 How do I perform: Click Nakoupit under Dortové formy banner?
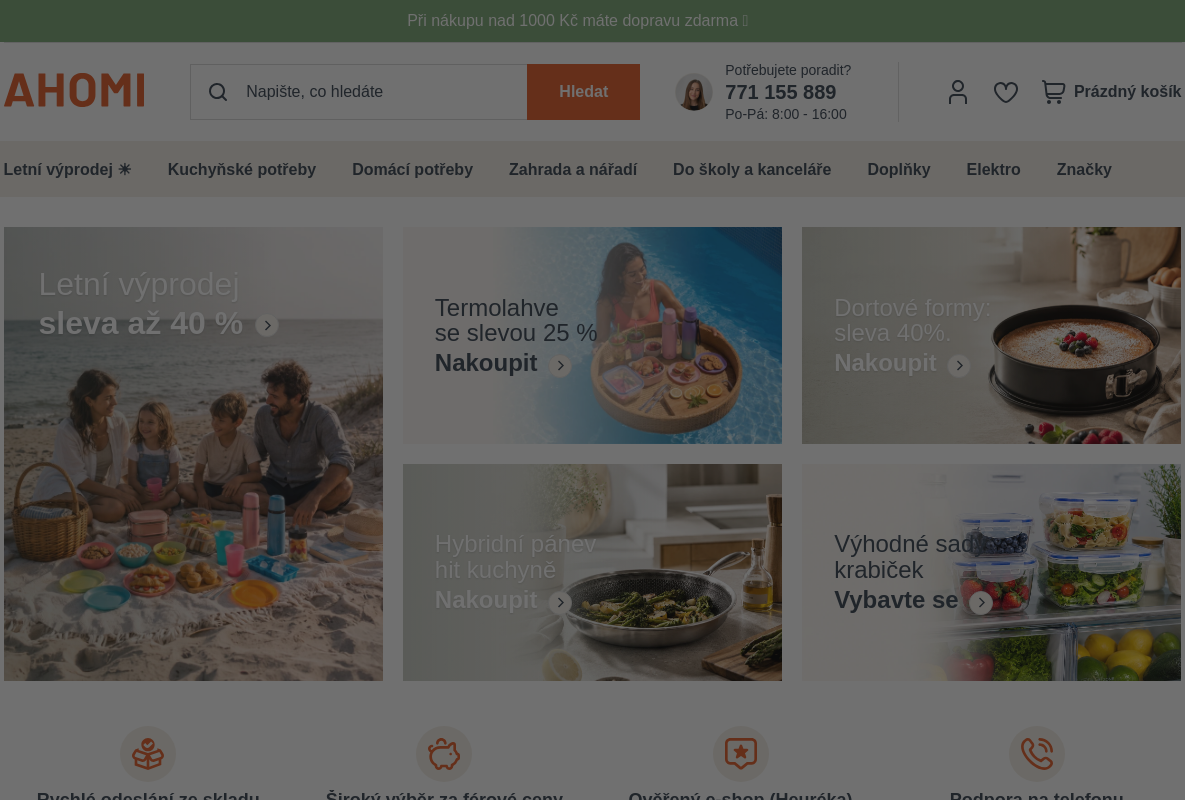pos(885,363)
